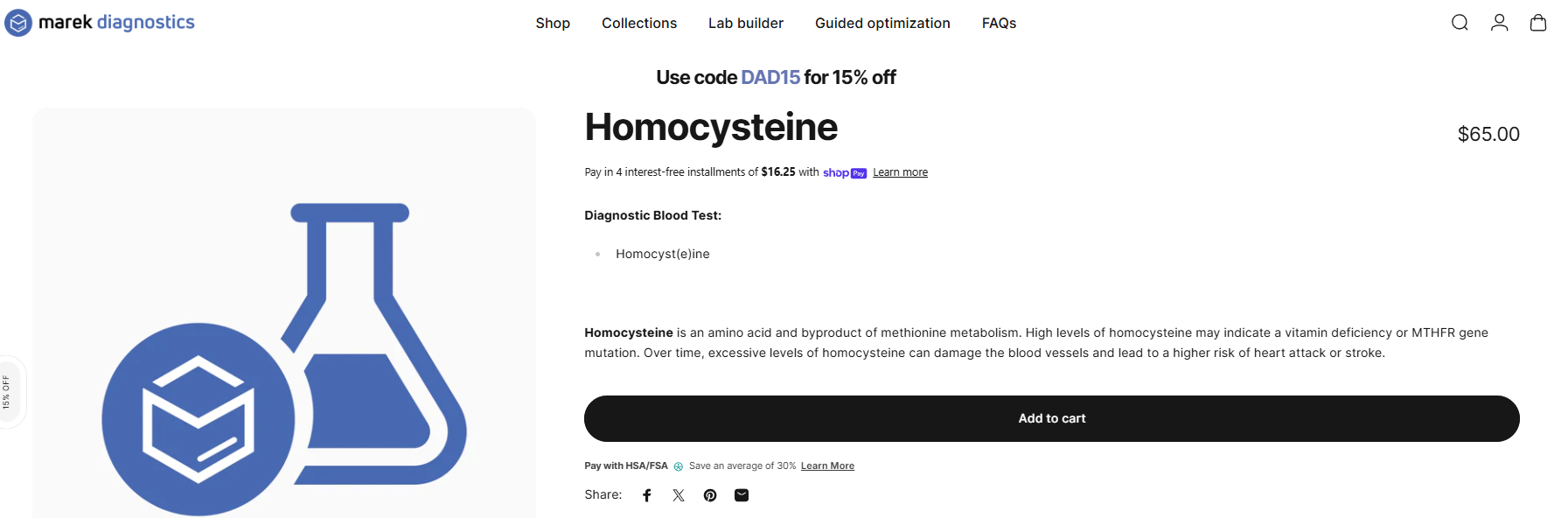Navigate to FAQs

click(x=999, y=24)
